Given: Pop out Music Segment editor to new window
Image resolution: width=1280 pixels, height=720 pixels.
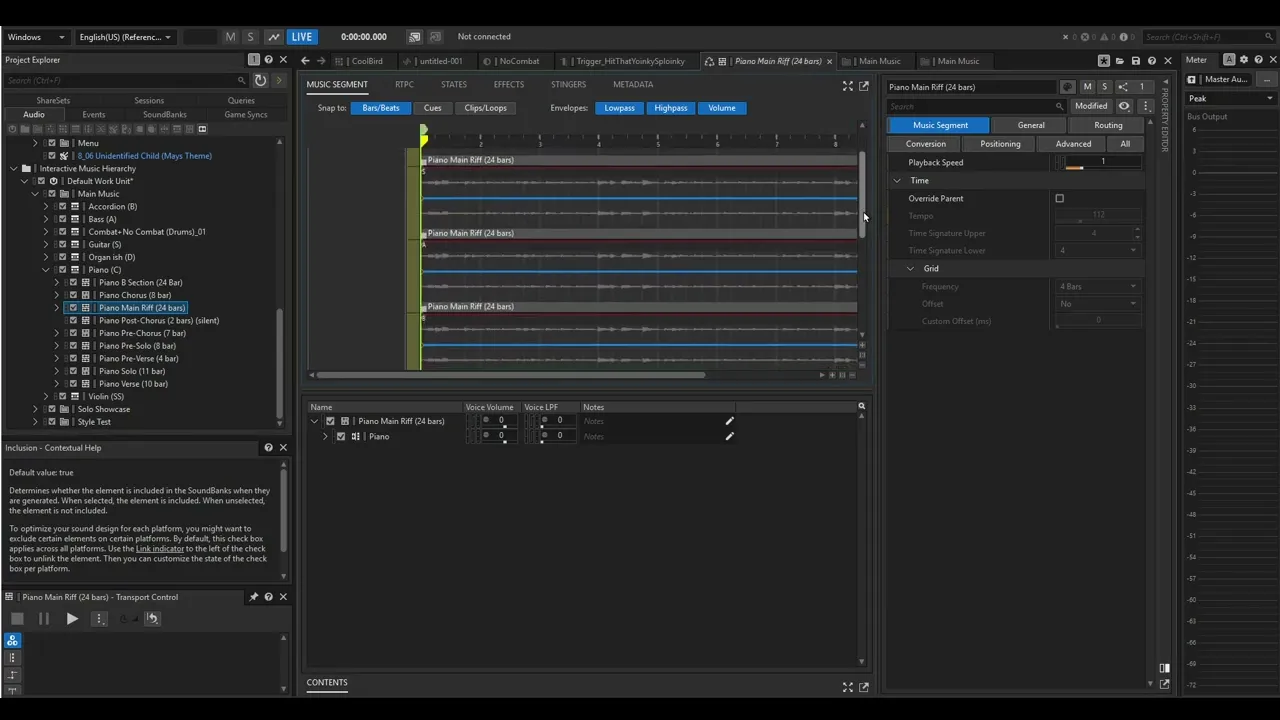Looking at the screenshot, I should click(x=864, y=86).
